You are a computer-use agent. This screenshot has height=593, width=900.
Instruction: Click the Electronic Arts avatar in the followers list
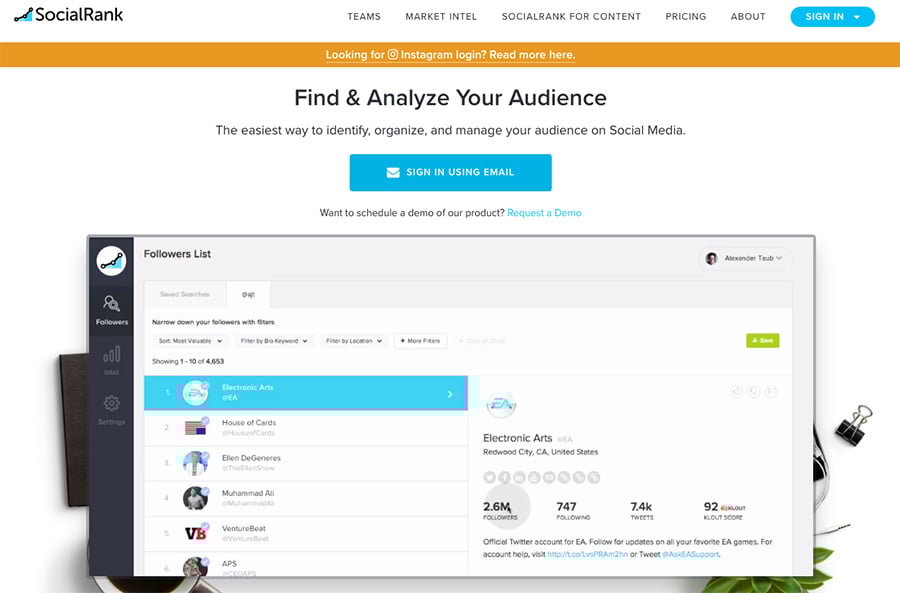tap(195, 393)
